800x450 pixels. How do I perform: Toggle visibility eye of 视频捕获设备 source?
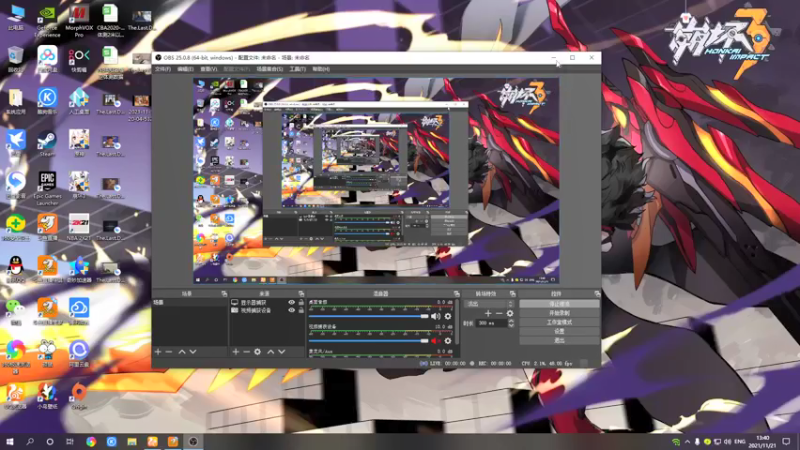291,310
